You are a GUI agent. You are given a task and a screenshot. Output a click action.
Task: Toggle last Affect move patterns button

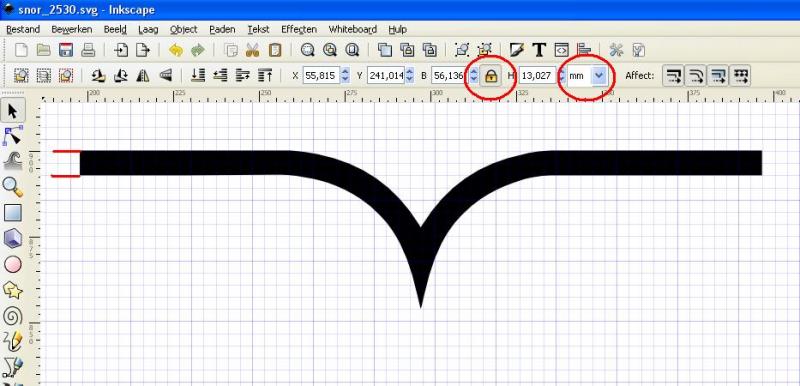[x=741, y=76]
